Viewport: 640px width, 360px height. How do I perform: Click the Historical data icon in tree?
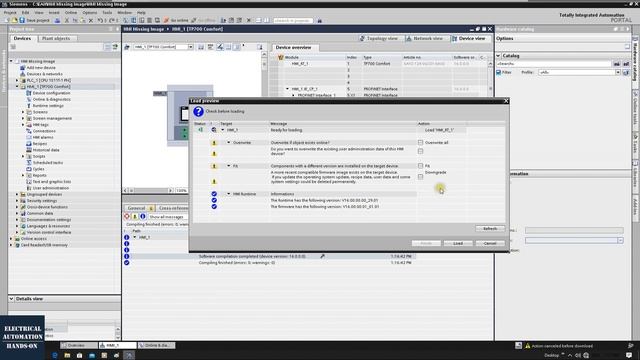(x=29, y=150)
